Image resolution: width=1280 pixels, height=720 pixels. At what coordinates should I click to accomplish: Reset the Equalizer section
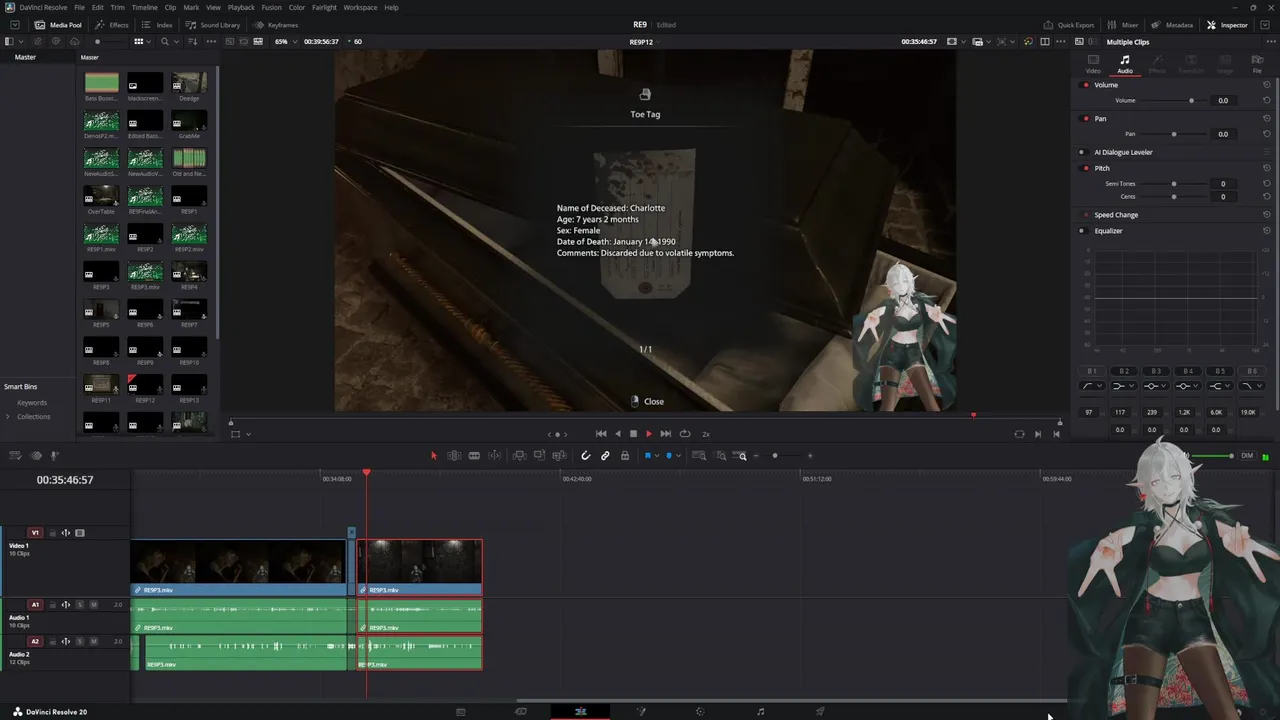1267,231
